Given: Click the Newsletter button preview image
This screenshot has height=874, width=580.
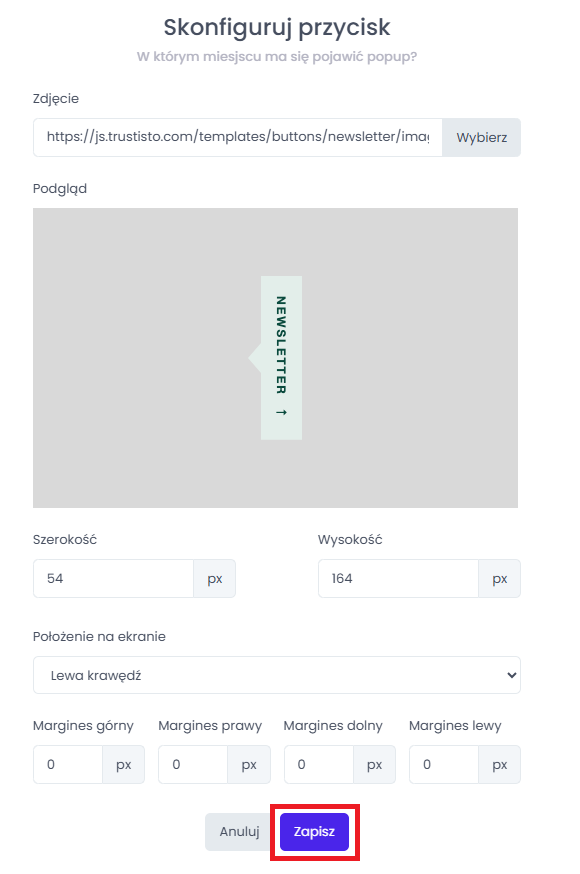Looking at the screenshot, I should click(x=275, y=358).
